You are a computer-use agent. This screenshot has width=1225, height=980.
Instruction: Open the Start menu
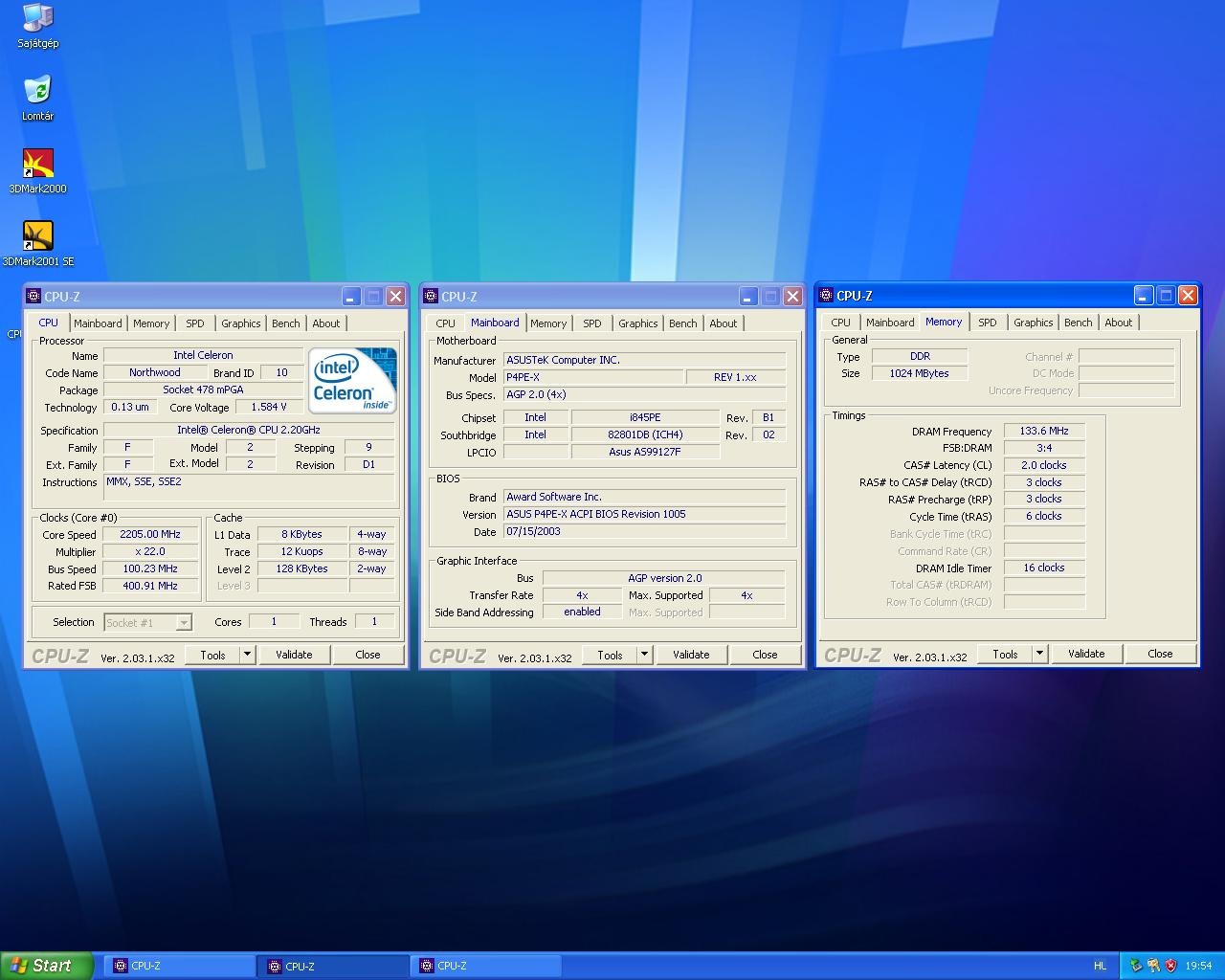tap(46, 967)
